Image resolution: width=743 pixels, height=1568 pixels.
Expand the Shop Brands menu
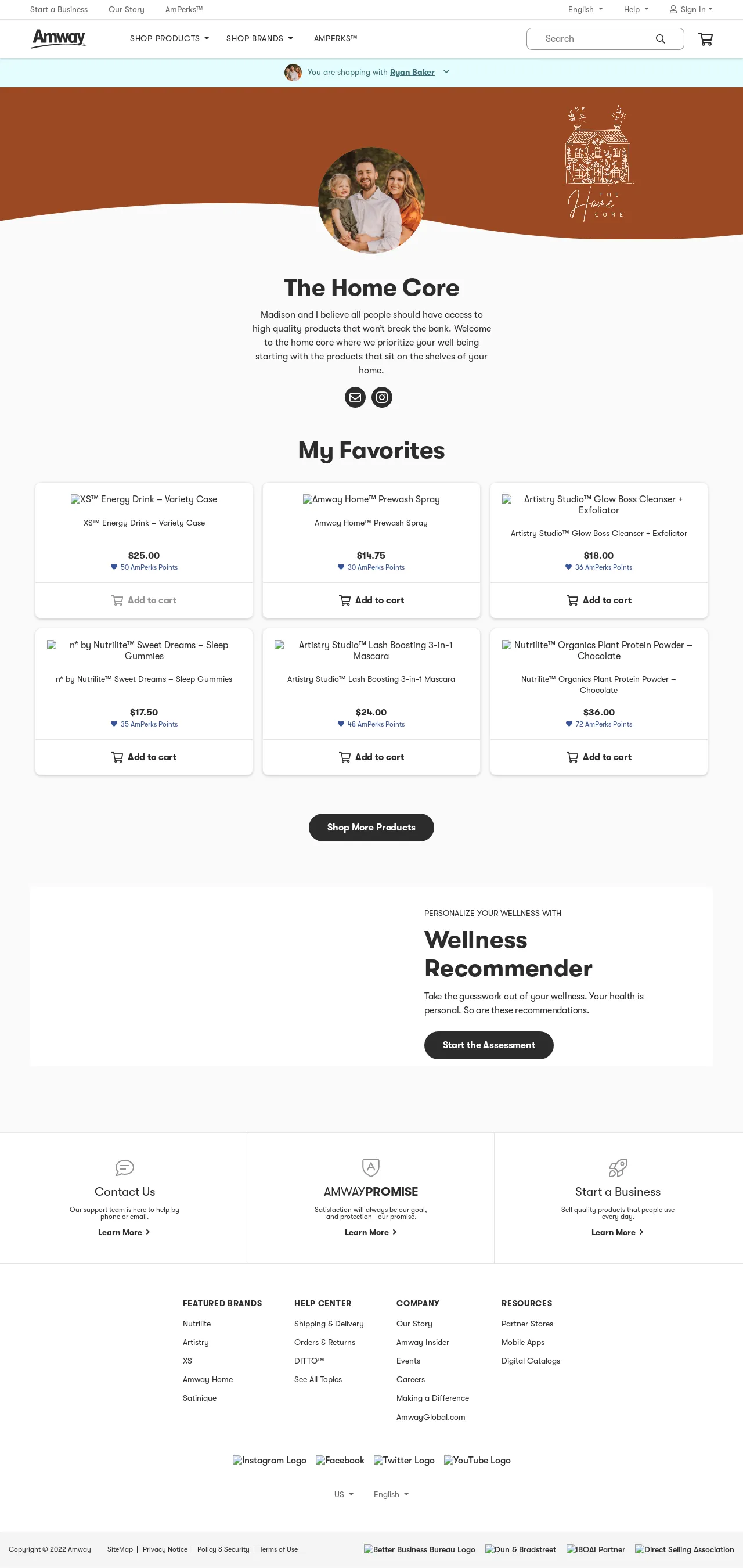point(259,38)
